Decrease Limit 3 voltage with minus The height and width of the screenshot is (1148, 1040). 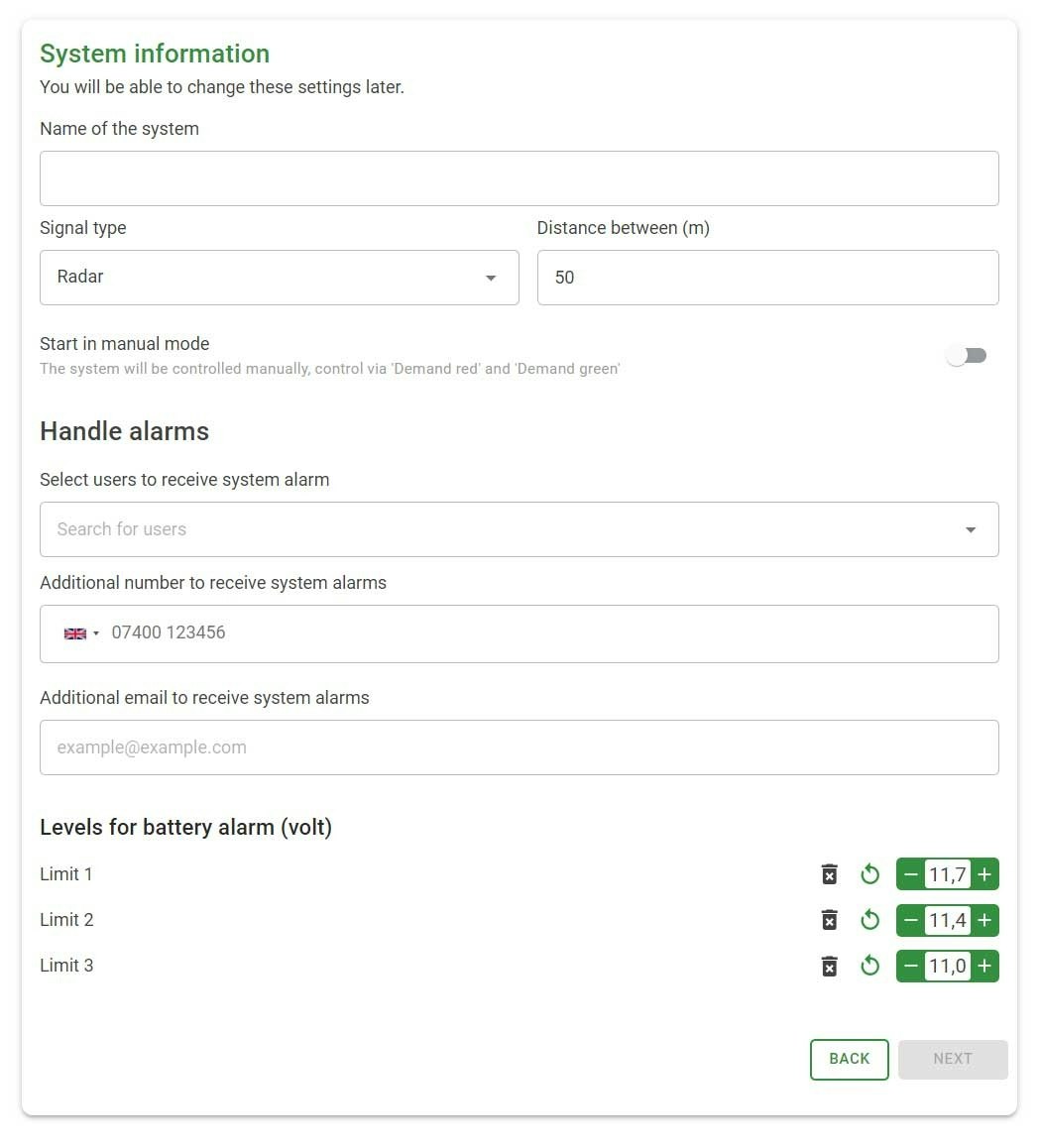pos(911,966)
